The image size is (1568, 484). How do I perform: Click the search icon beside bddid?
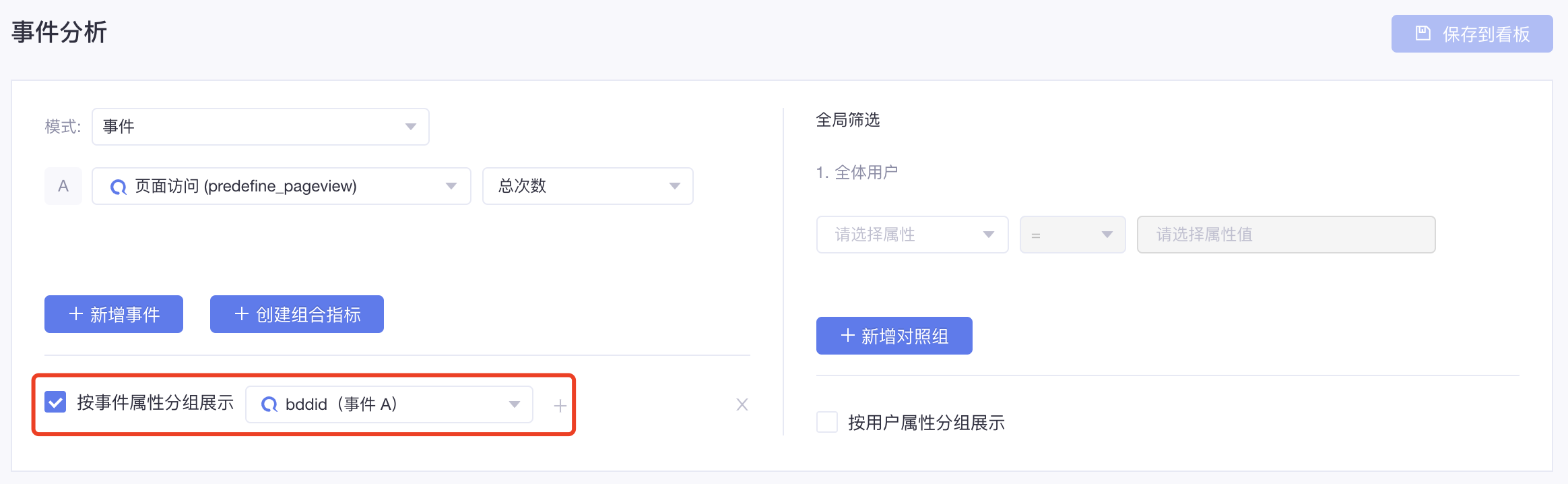click(x=269, y=404)
